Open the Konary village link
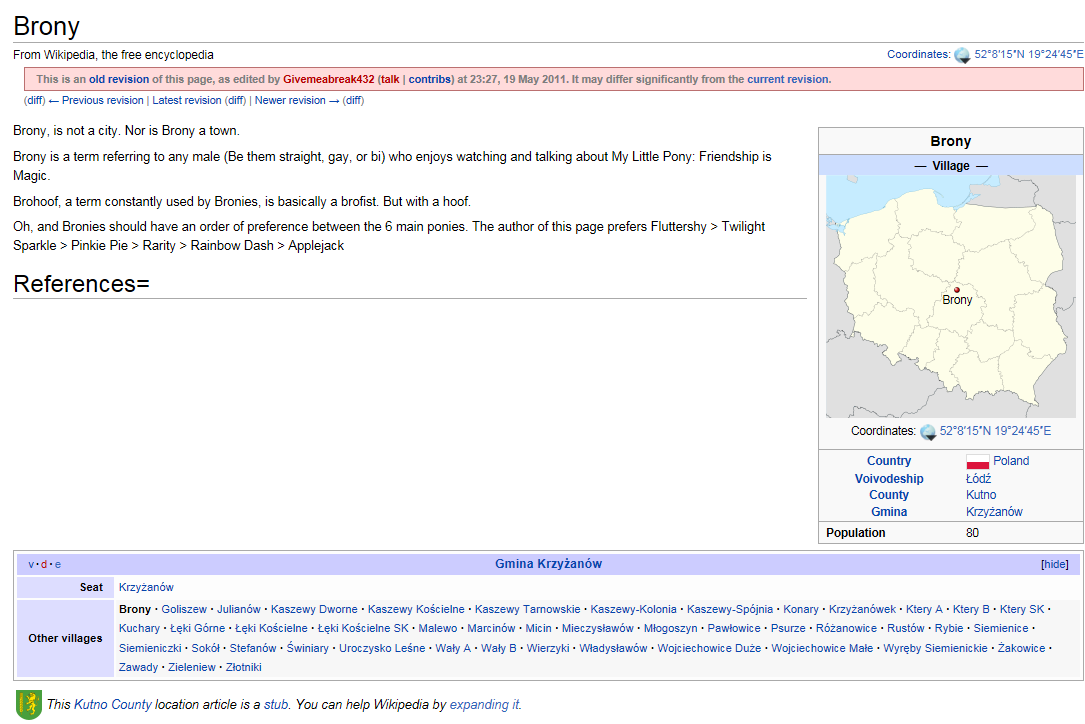 (801, 609)
